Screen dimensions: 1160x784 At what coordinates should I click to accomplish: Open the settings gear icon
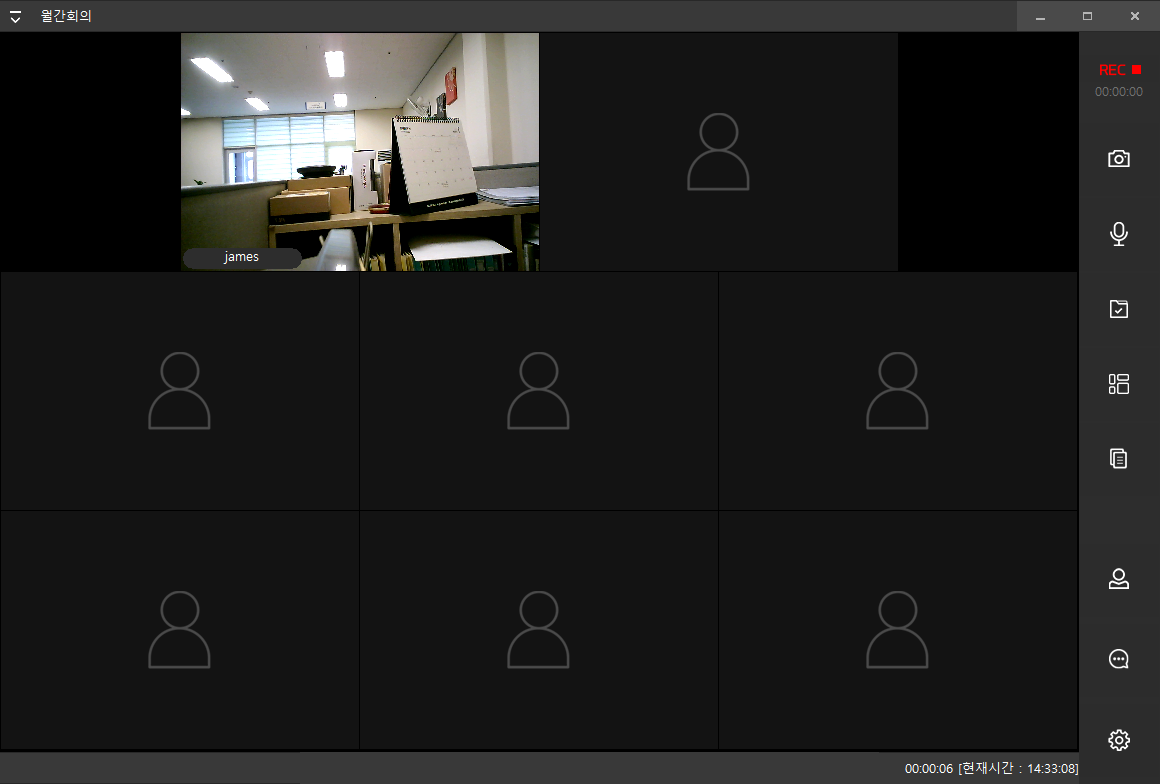click(x=1119, y=740)
